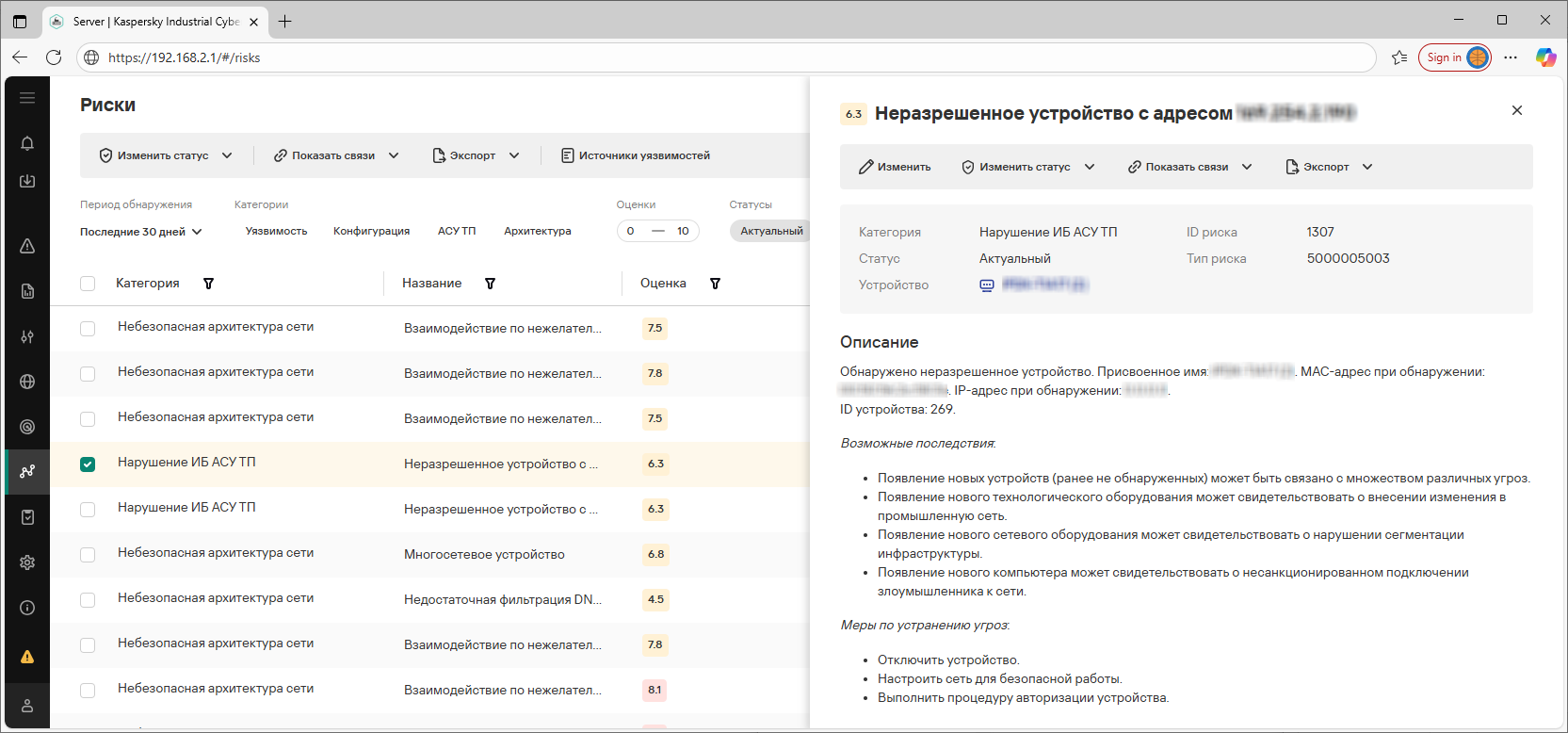Open the globe network map icon
1568x733 pixels.
click(x=27, y=382)
